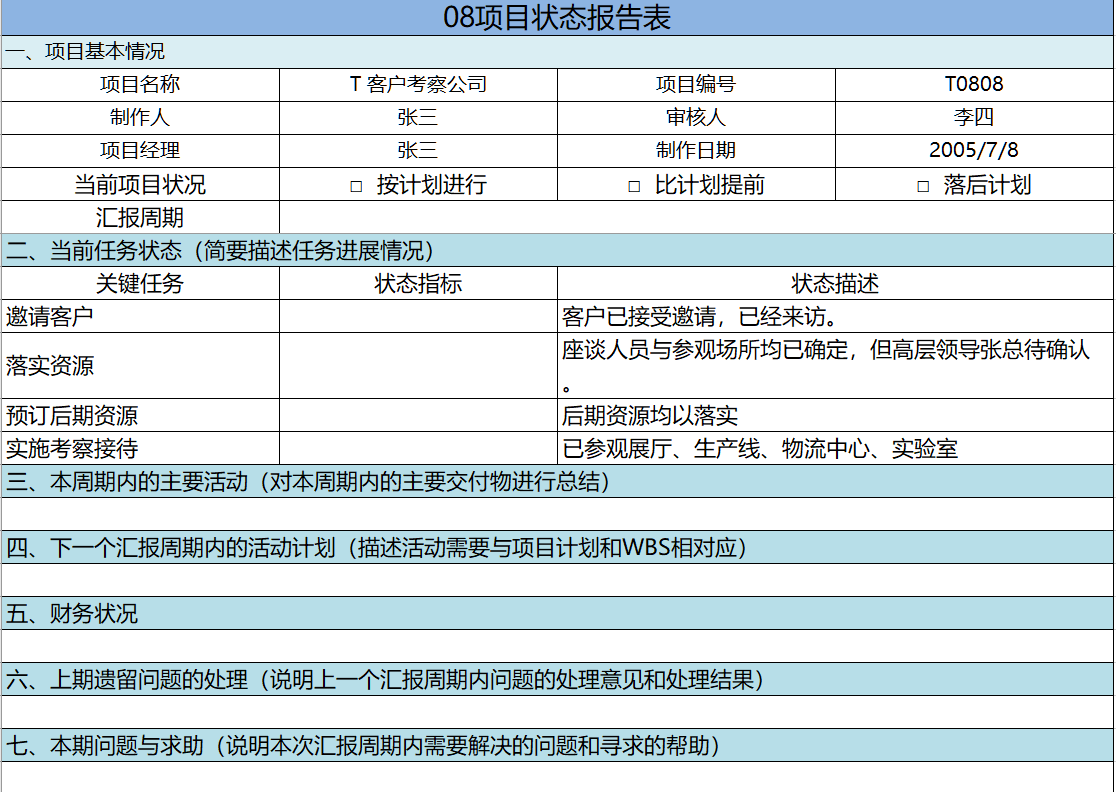Select the 关键任务 column header
1116x792 pixels.
[x=139, y=282]
